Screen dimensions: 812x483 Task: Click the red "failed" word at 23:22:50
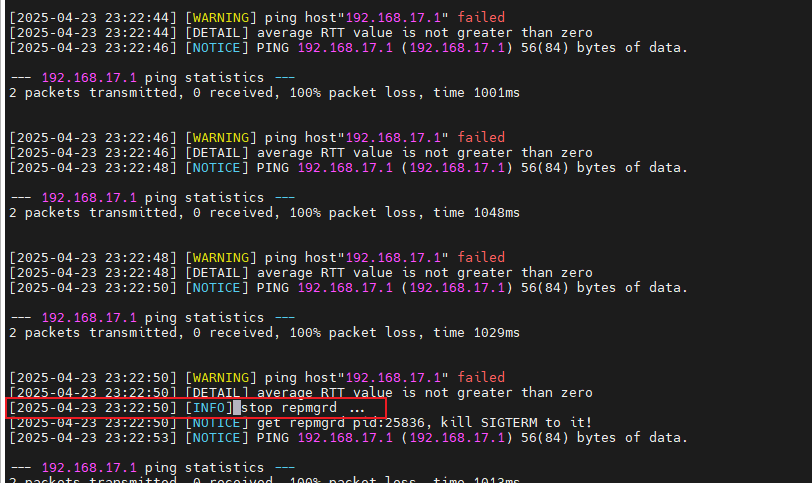481,378
